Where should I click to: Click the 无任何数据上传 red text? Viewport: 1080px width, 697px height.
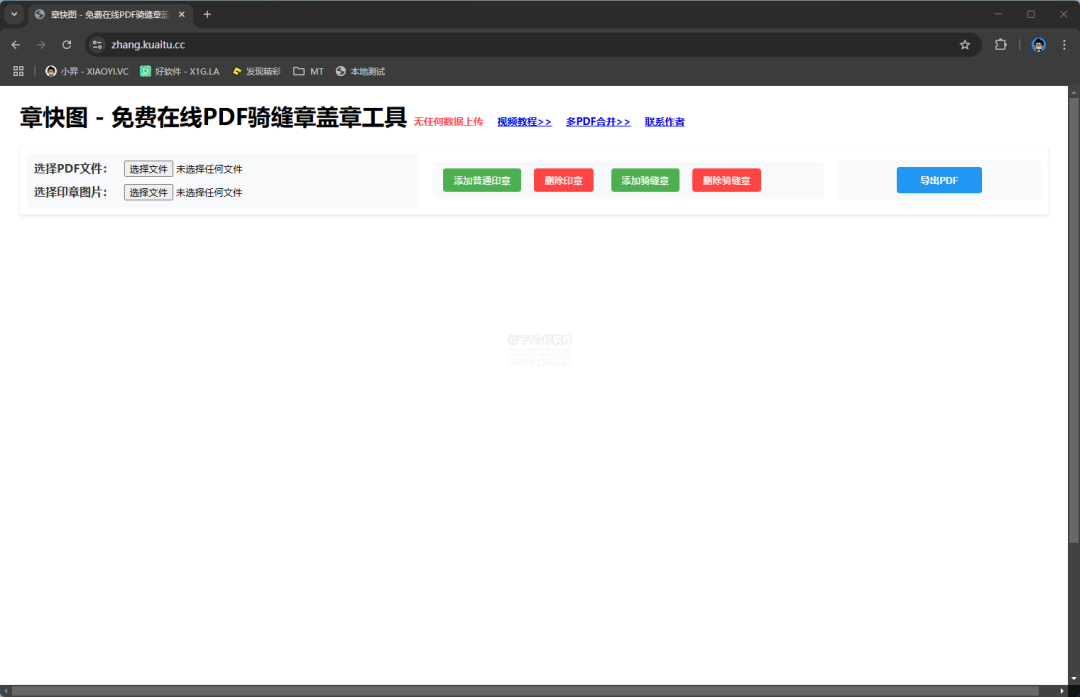point(448,122)
